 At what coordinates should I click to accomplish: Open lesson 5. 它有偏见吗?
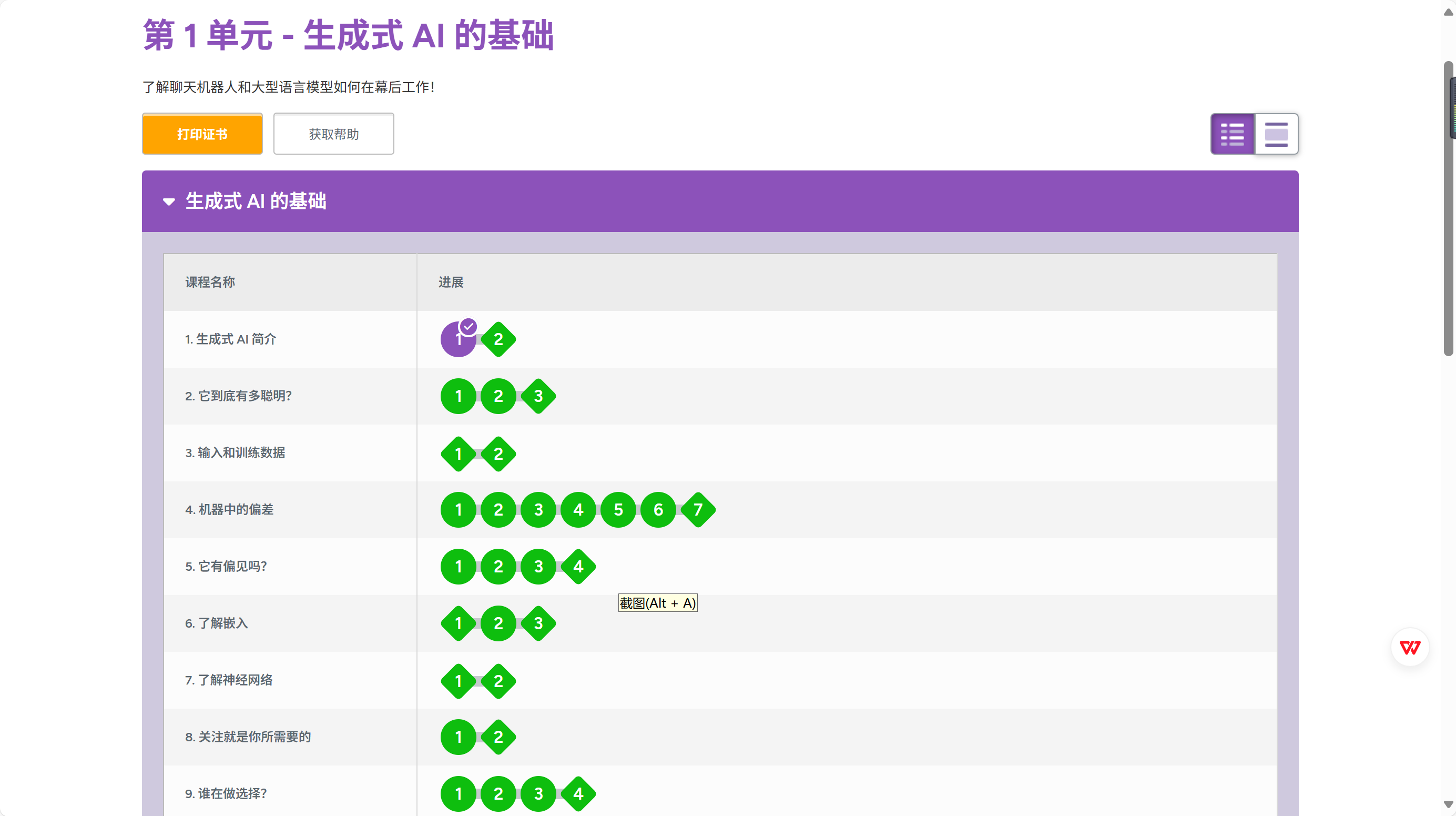pyautogui.click(x=226, y=566)
